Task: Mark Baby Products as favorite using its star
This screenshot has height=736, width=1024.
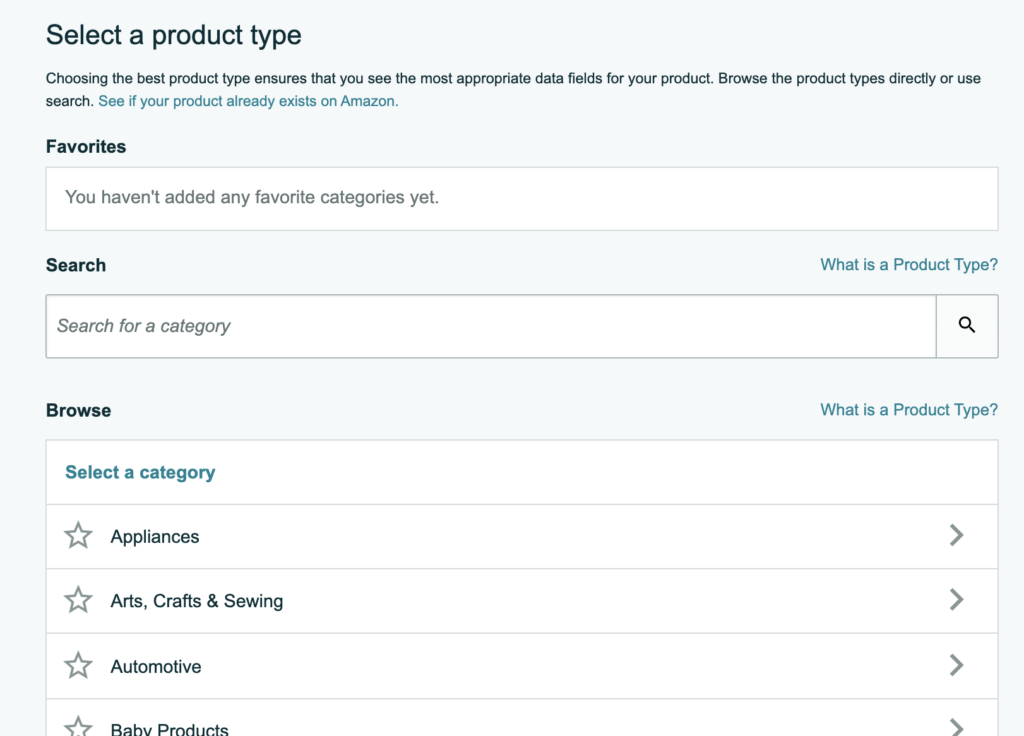Action: [78, 727]
